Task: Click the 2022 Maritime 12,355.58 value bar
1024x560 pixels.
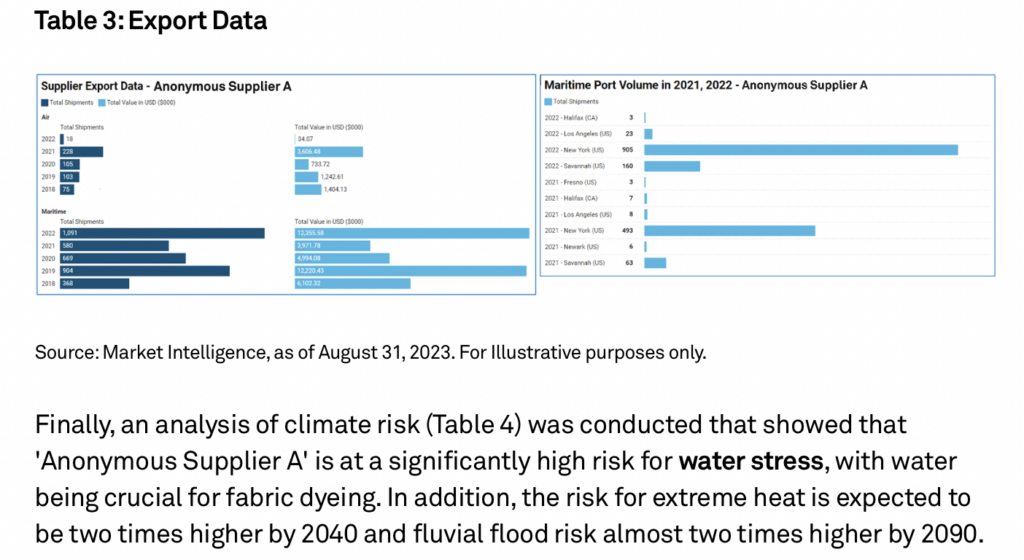Action: click(x=411, y=233)
